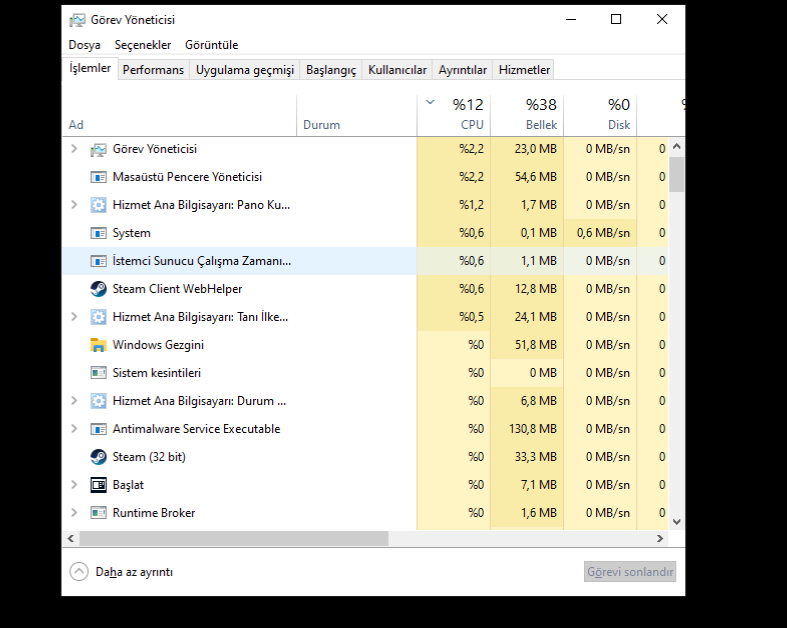Click the Steam Client WebHelper icon
787x628 pixels.
click(x=98, y=289)
